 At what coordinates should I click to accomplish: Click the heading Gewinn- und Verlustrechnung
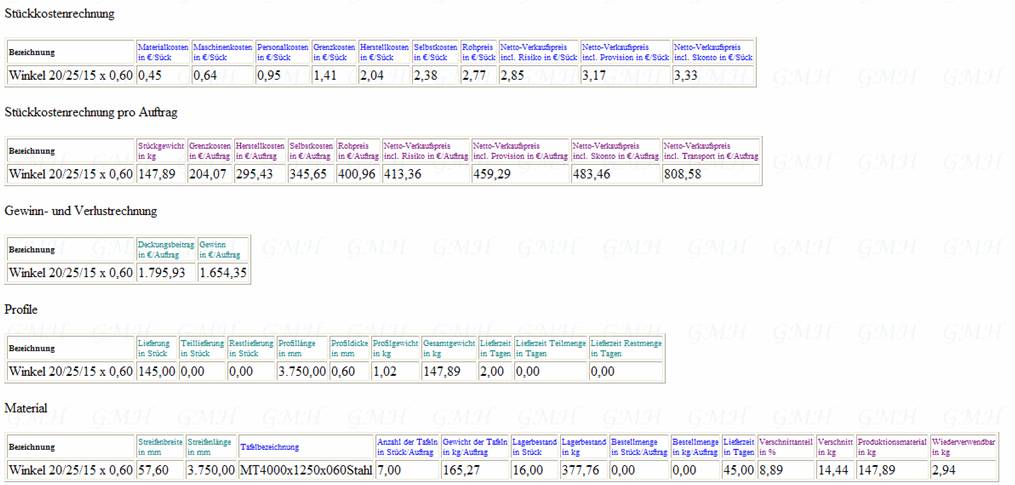(81, 211)
